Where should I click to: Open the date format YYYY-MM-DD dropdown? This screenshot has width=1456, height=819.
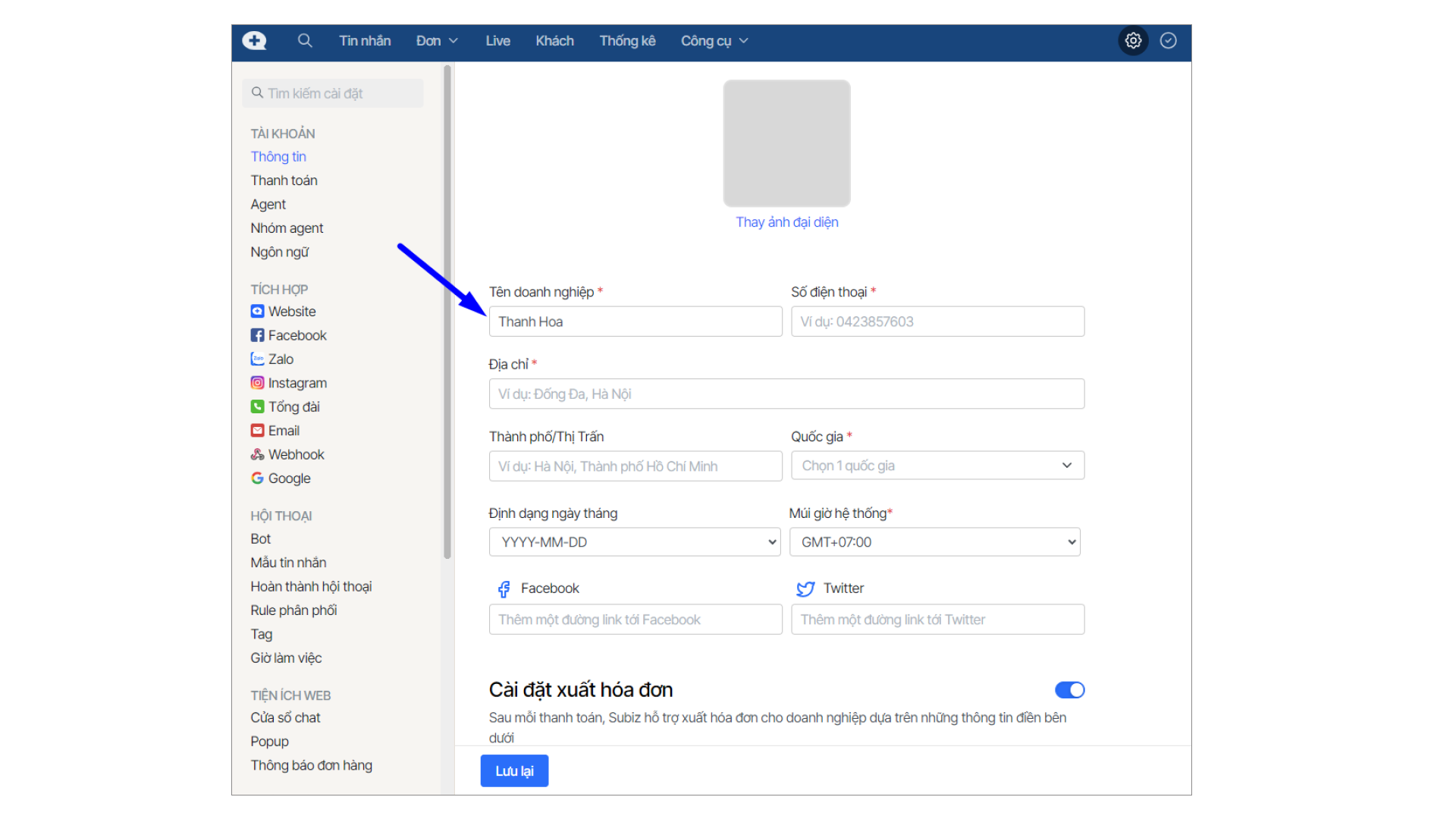[x=635, y=542]
